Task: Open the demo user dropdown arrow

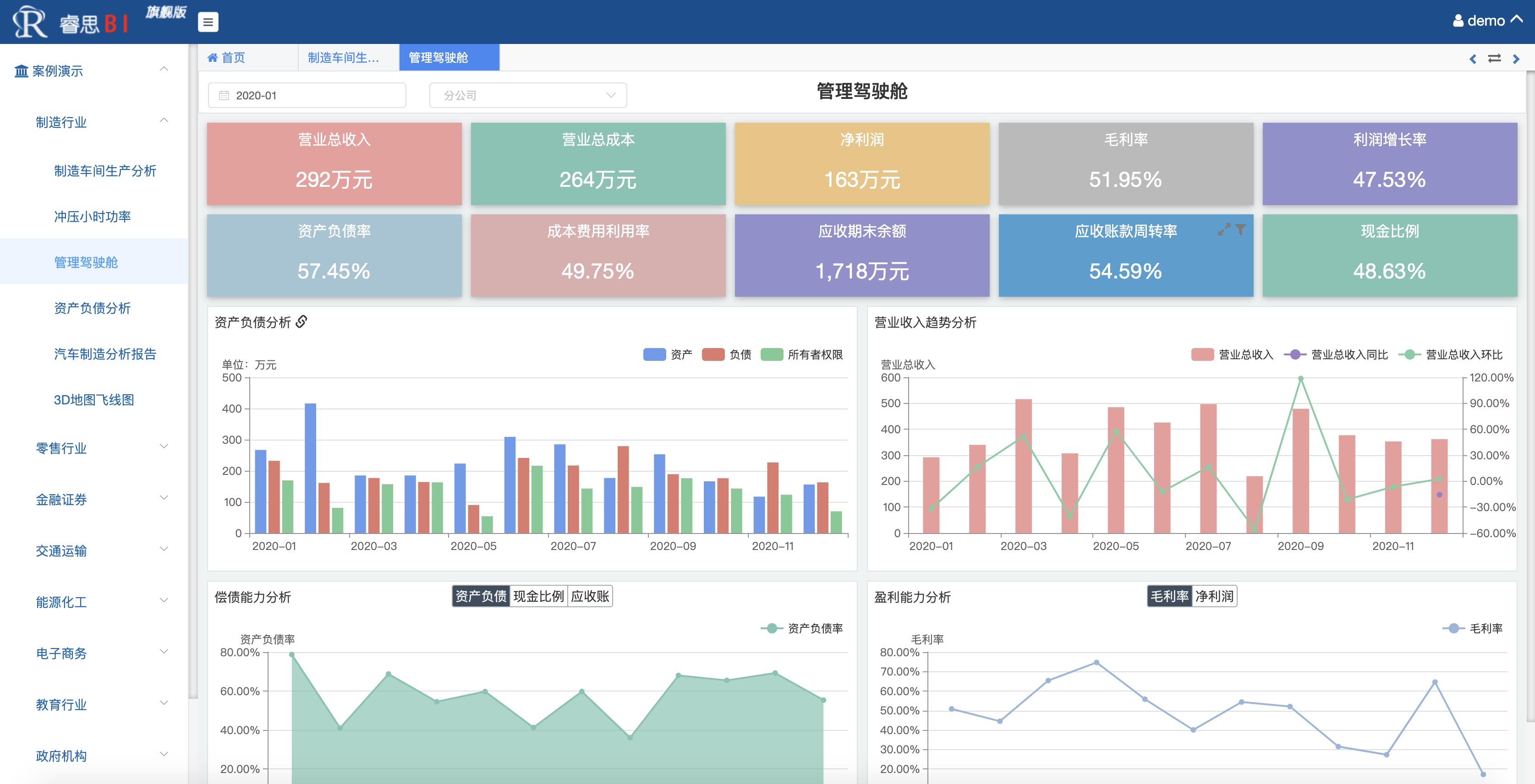Action: point(1517,20)
